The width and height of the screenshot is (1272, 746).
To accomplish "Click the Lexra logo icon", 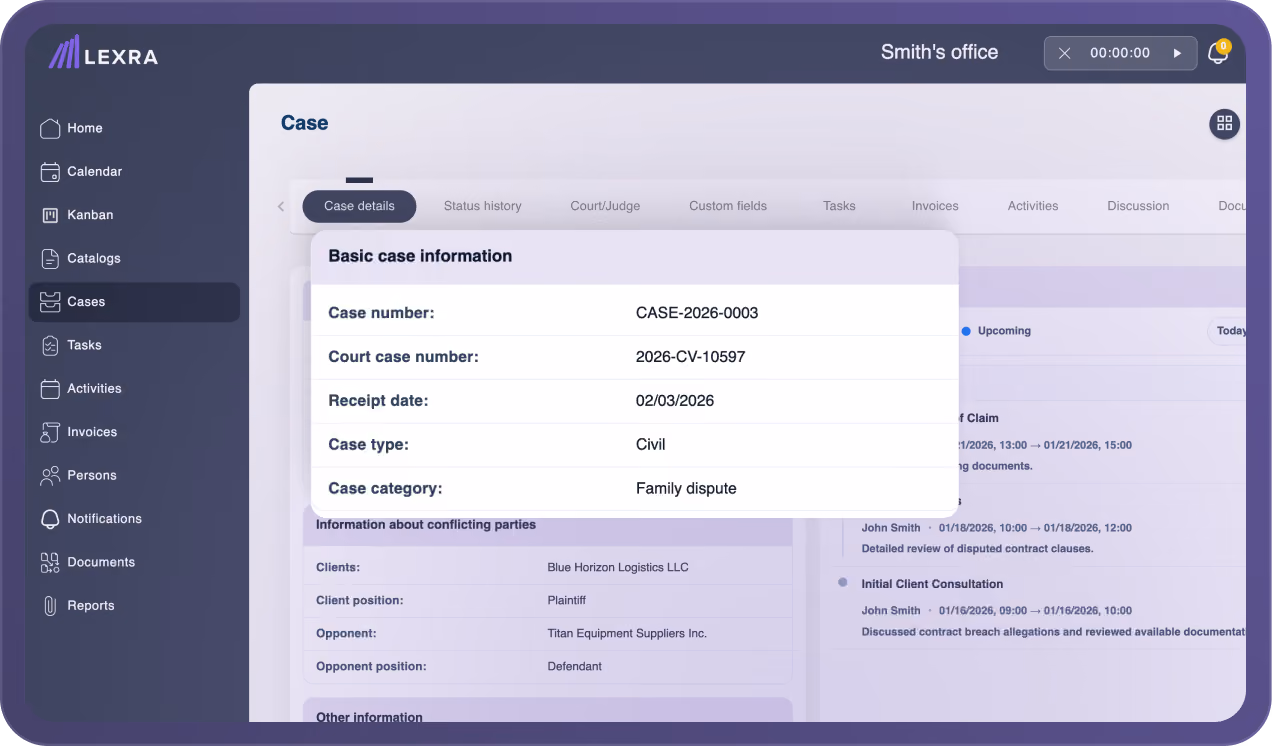I will tap(64, 53).
